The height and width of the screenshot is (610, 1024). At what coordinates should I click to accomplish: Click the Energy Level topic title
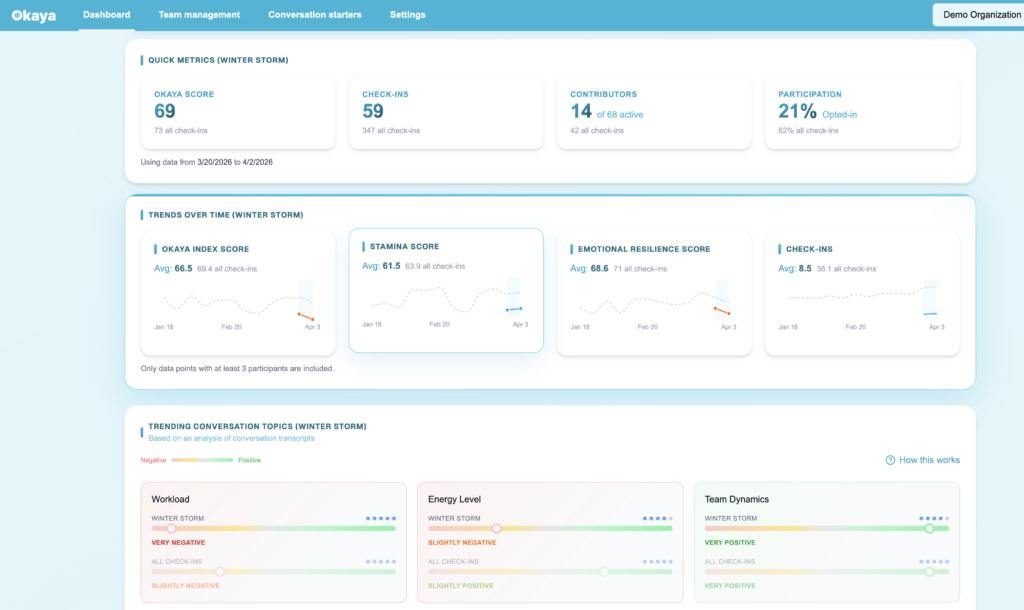pos(455,499)
